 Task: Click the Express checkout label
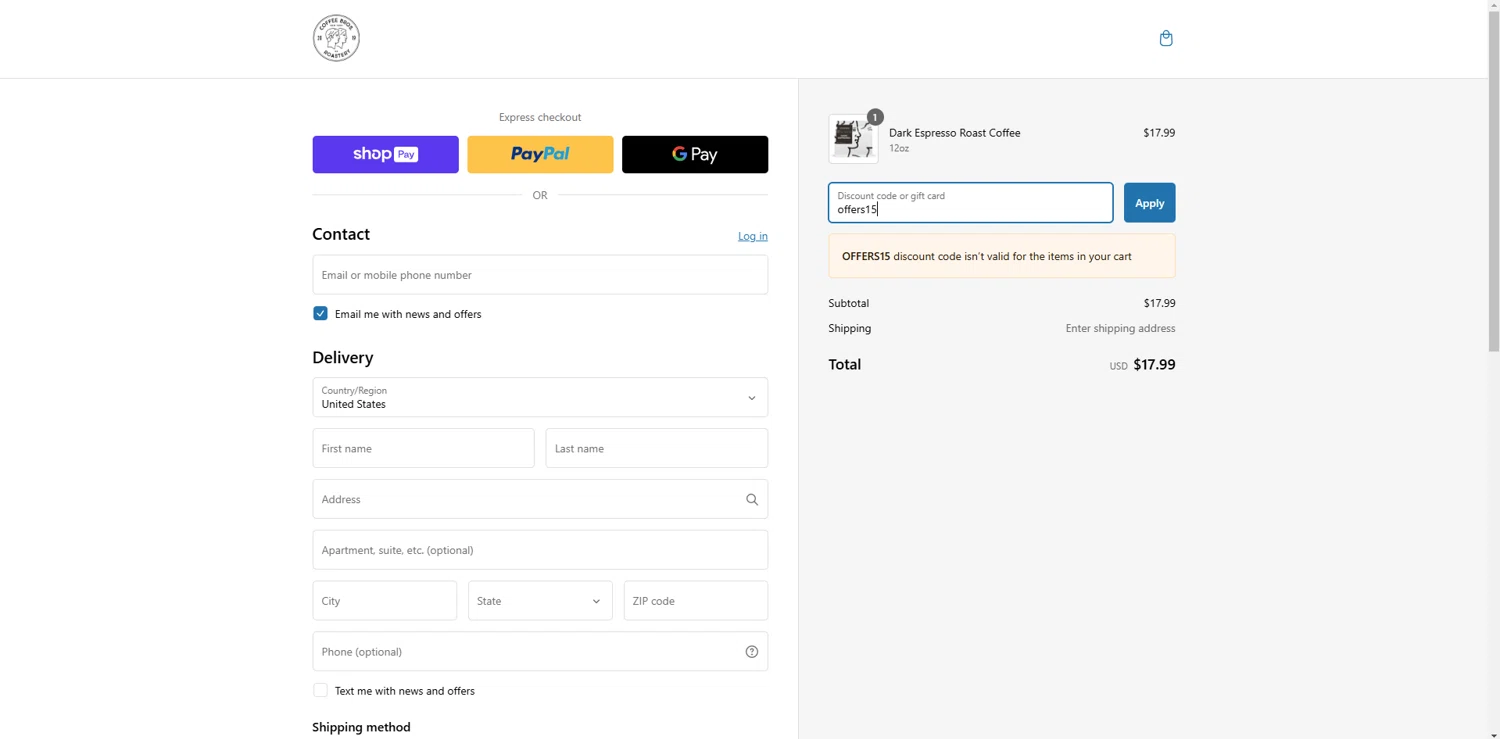[x=540, y=117]
